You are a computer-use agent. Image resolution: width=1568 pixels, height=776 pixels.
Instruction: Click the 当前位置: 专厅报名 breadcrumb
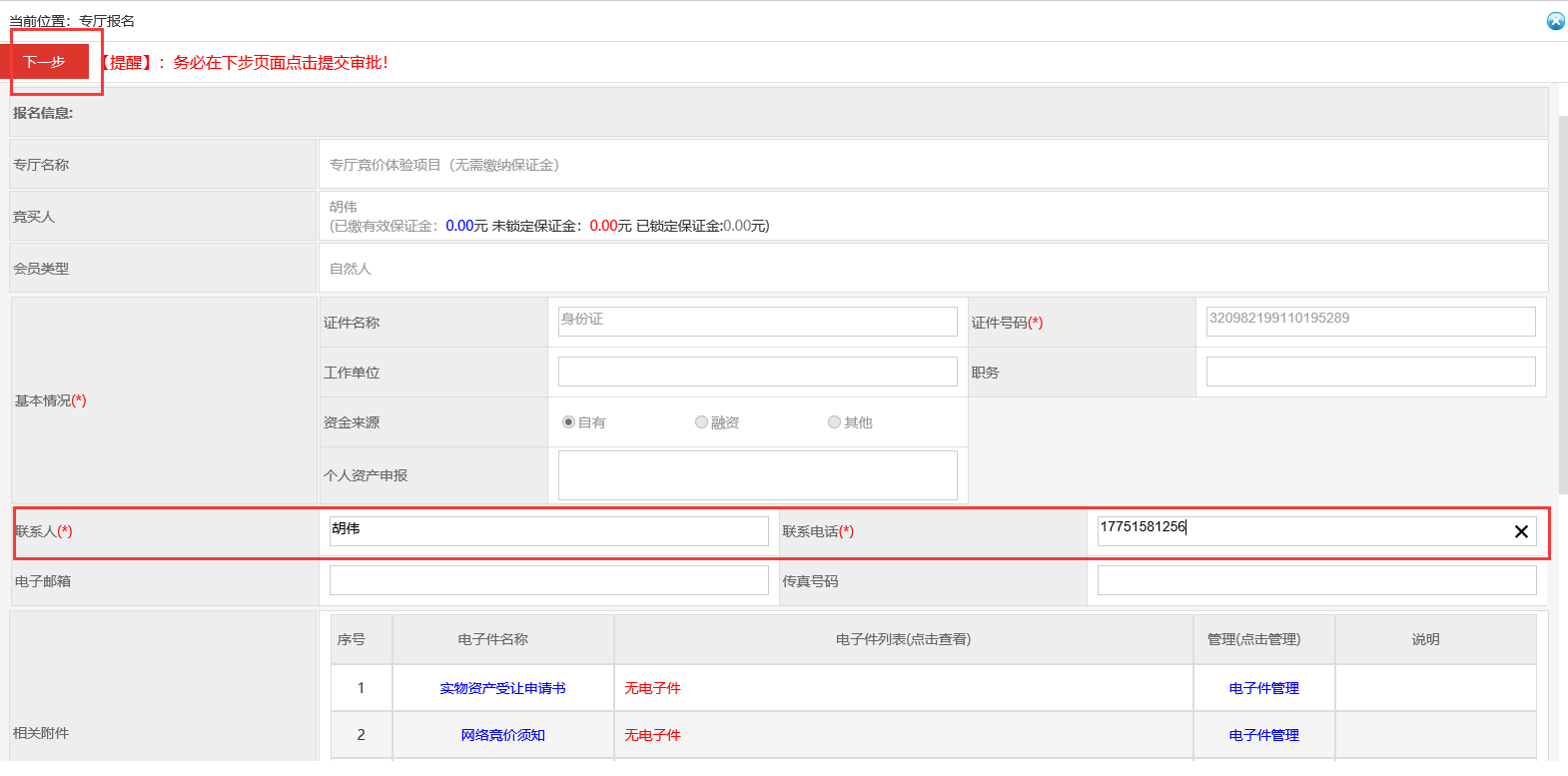(x=72, y=21)
